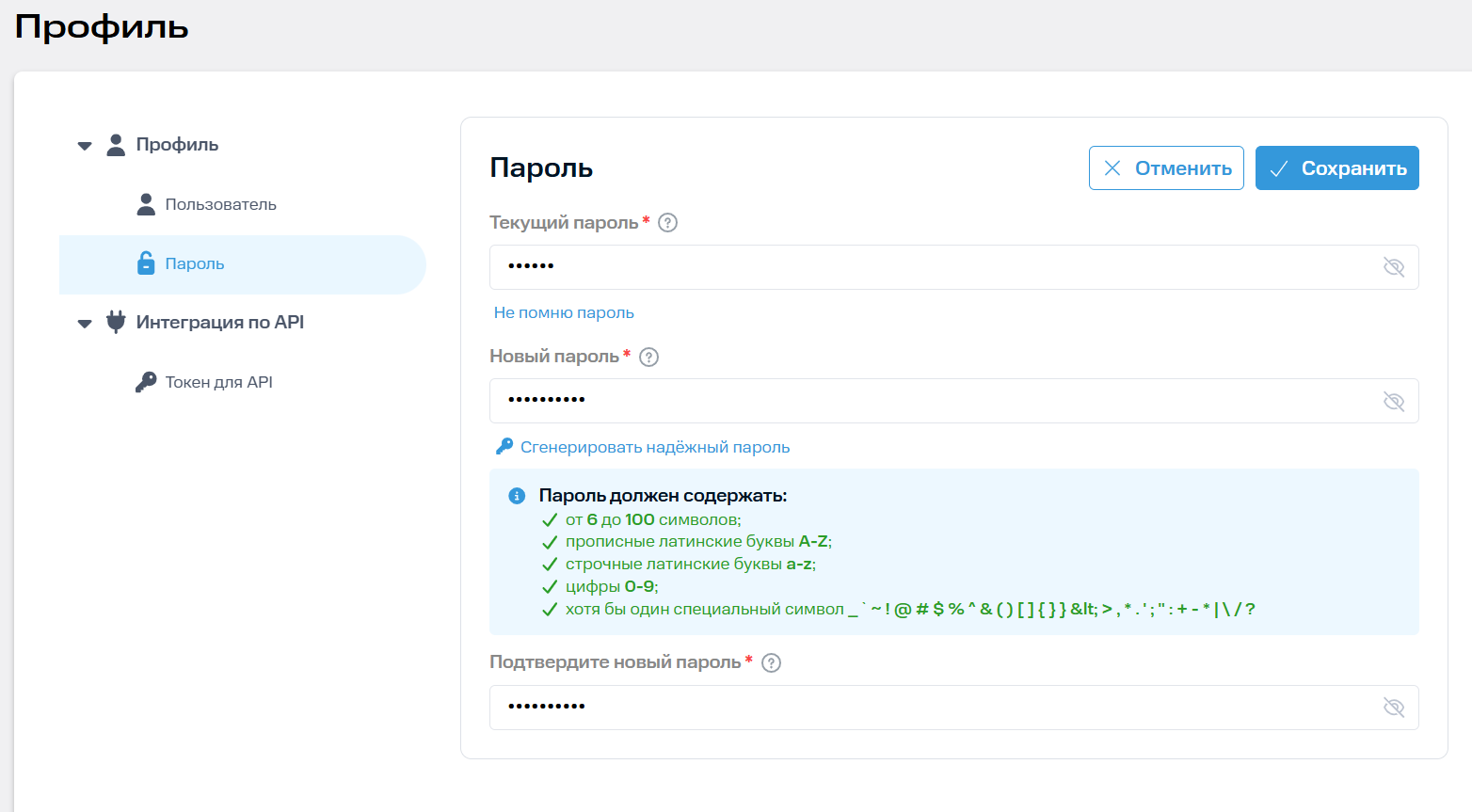Open help tooltip for Подтвердите новый пароль
Screen dimensions: 1472x812
point(772,663)
